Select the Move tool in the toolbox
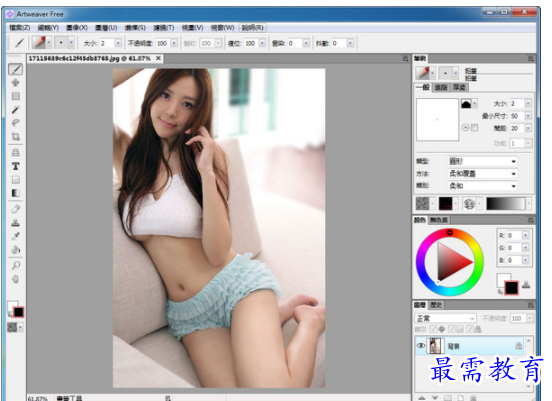Viewport: 552px width, 401px height. pyautogui.click(x=15, y=83)
